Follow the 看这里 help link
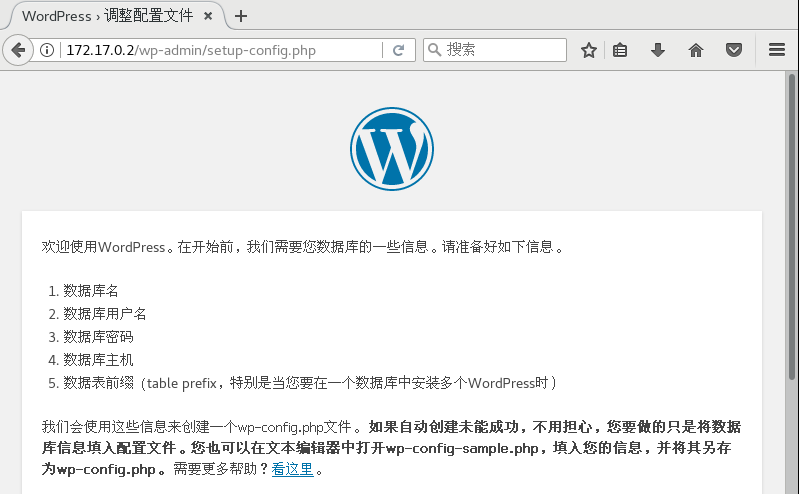 [x=292, y=469]
